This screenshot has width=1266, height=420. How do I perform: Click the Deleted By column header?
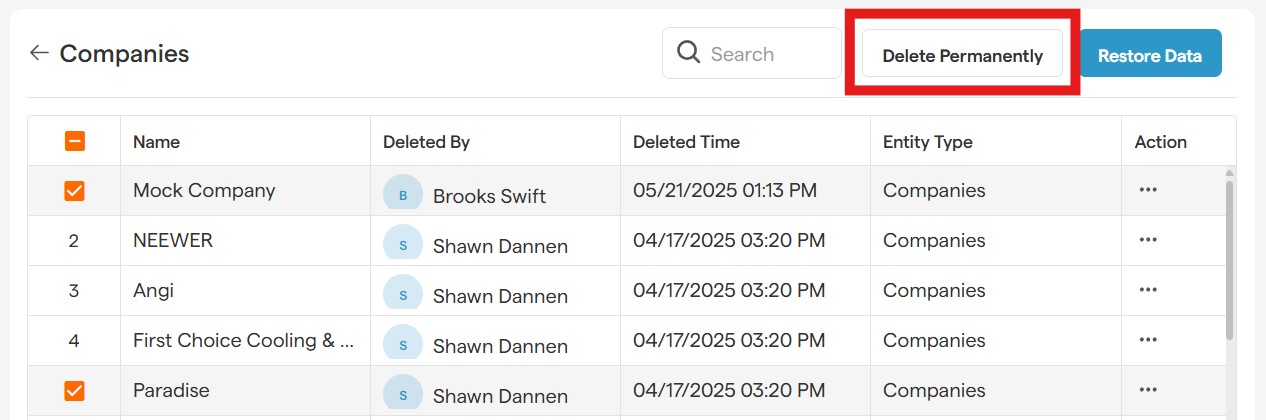point(426,142)
